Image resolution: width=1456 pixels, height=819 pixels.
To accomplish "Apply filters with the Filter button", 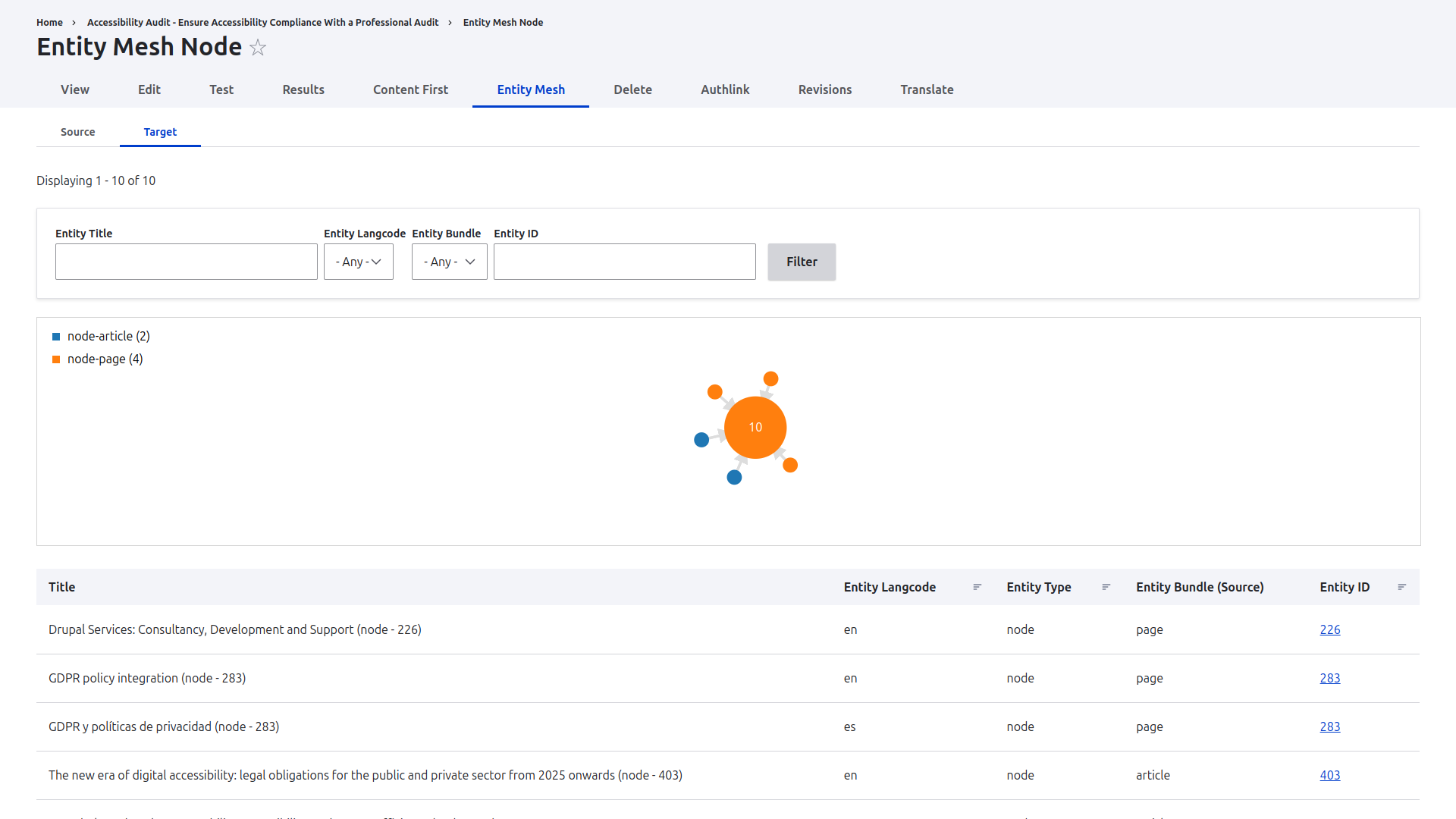I will coord(802,262).
